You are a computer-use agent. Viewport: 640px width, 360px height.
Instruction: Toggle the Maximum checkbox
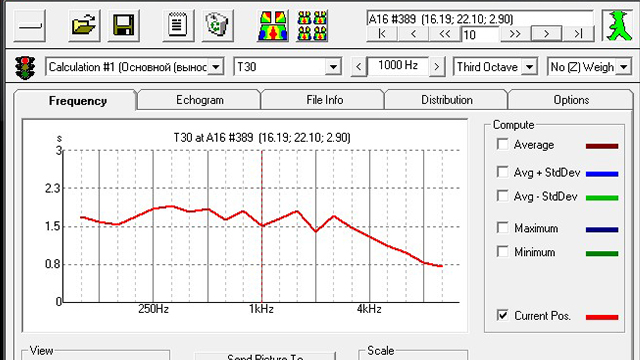[x=502, y=227]
